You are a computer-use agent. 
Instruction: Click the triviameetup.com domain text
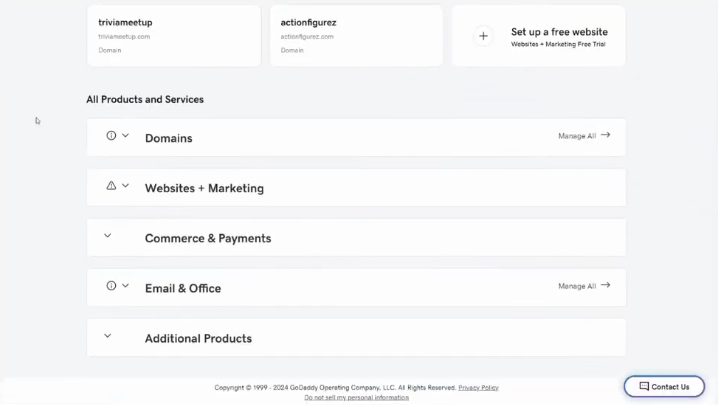point(124,37)
